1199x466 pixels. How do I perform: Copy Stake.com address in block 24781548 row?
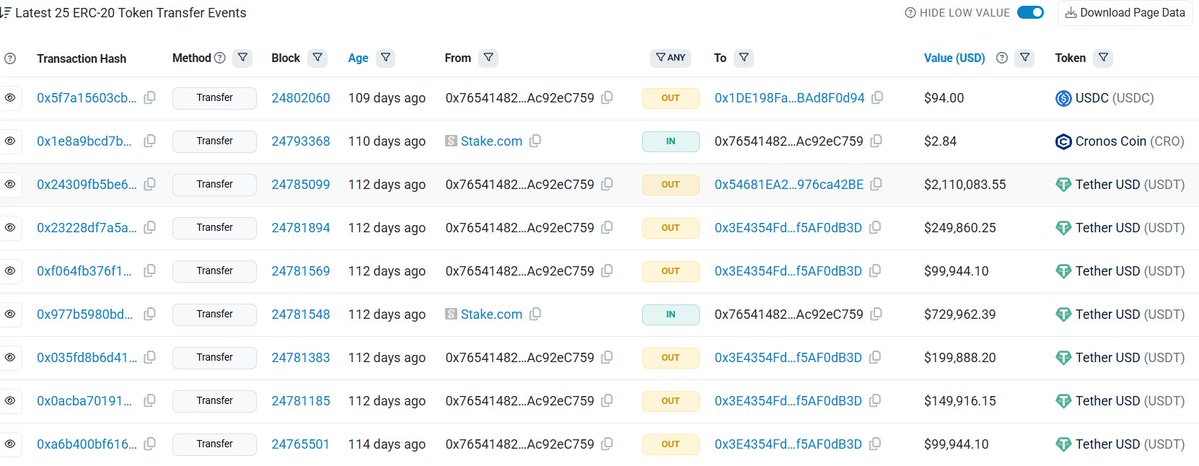pos(535,314)
